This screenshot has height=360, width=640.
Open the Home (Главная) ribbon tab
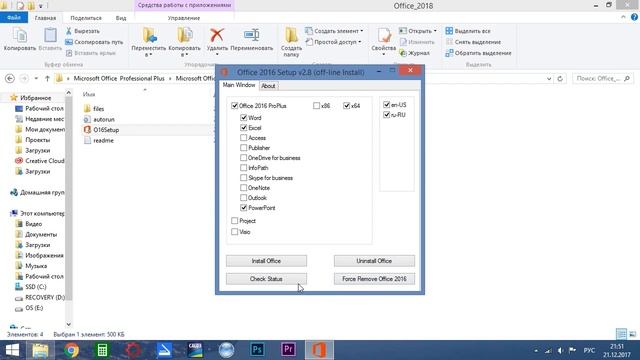click(45, 18)
